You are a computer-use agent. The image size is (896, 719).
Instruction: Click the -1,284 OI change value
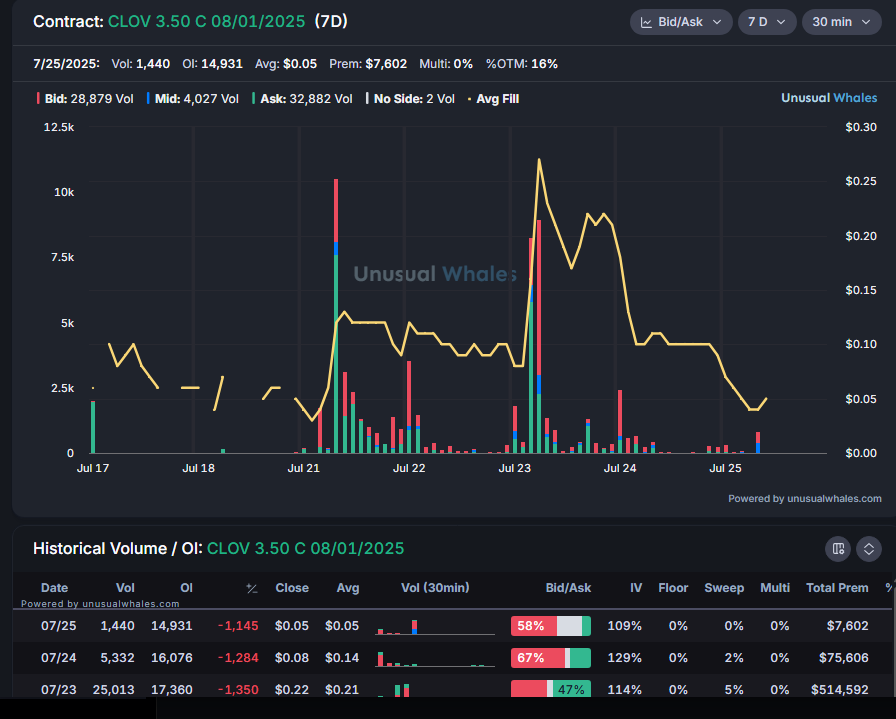pos(238,658)
